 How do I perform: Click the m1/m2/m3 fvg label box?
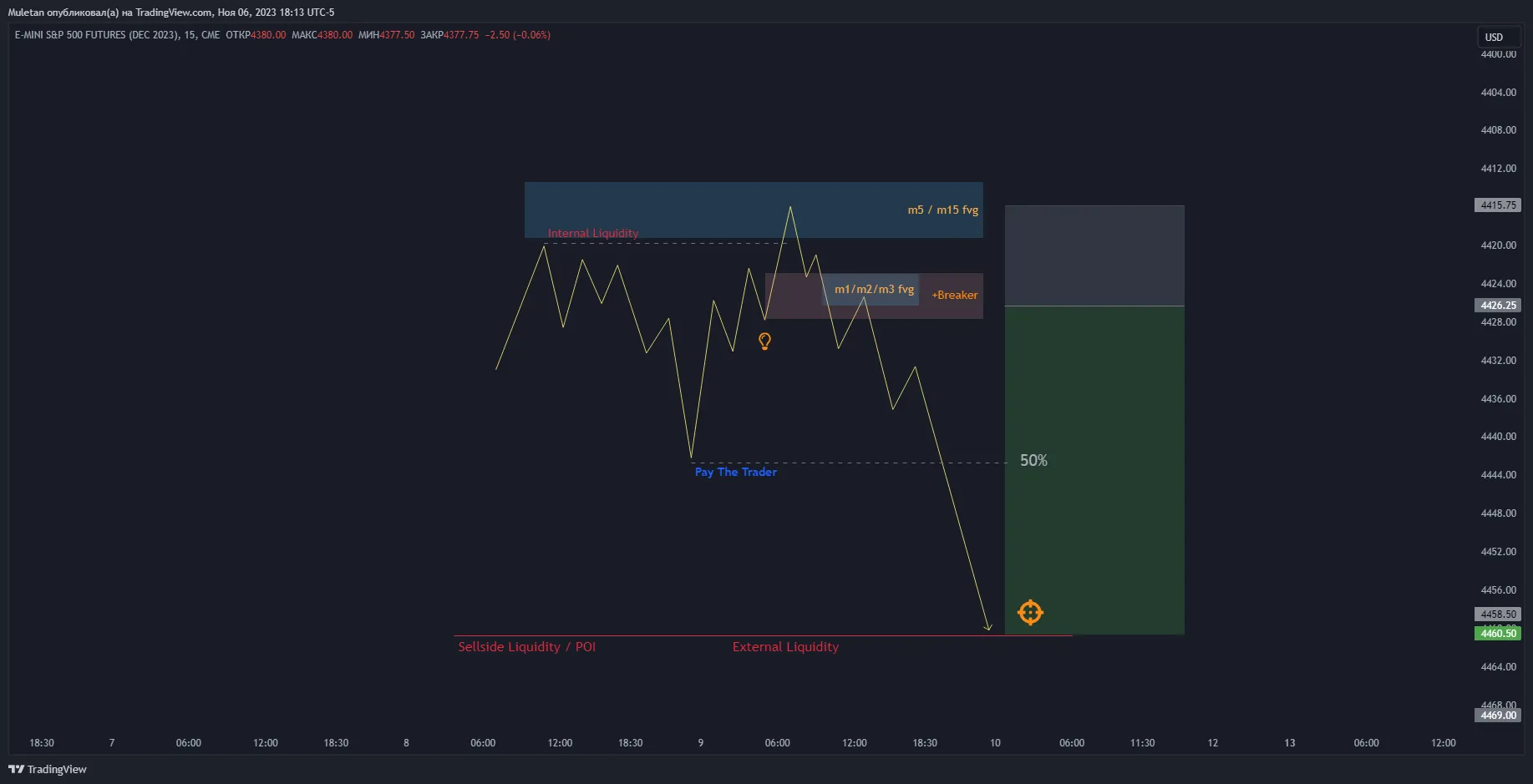874,289
